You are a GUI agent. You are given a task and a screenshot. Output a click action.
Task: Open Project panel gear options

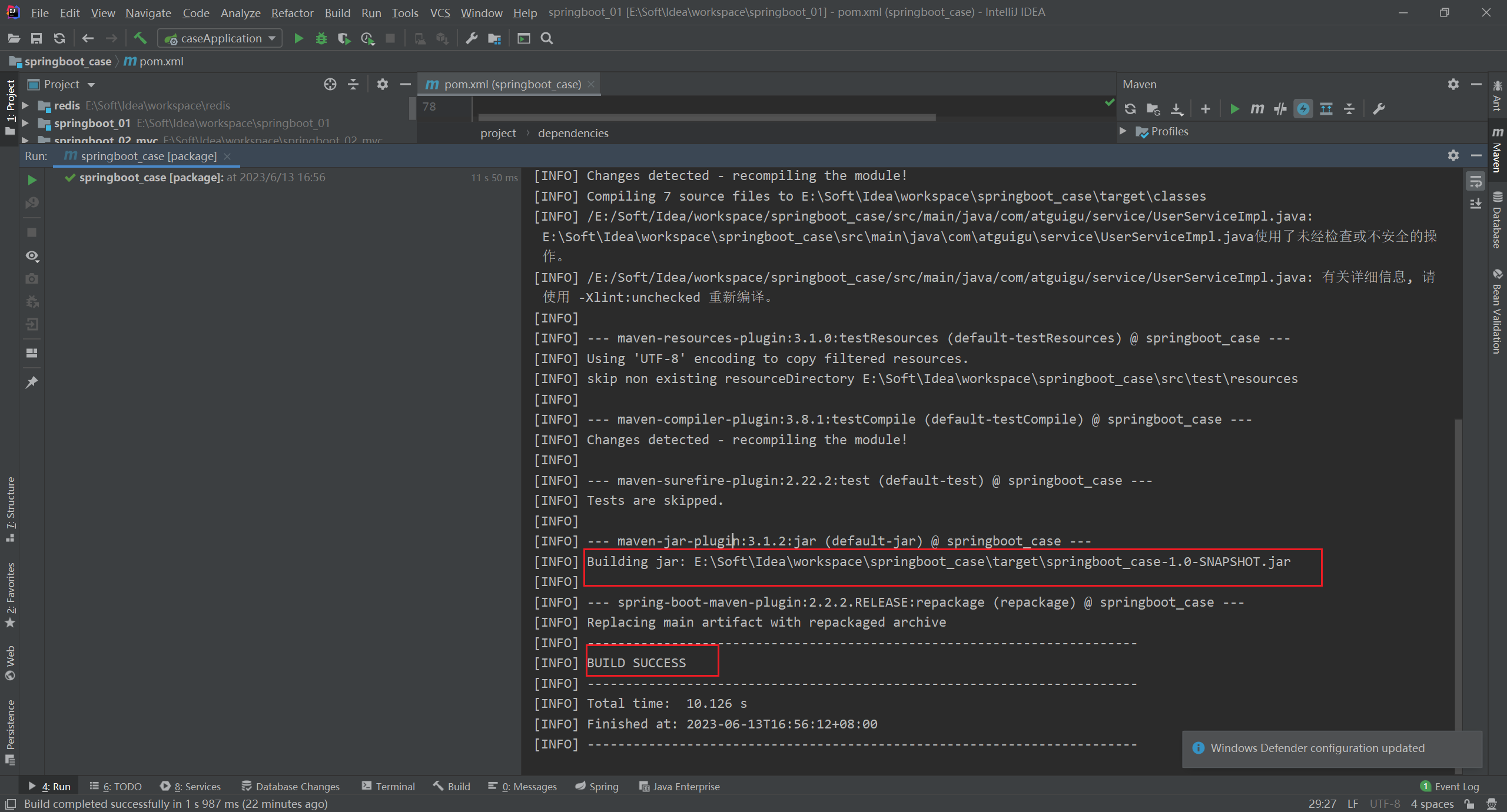[x=383, y=84]
